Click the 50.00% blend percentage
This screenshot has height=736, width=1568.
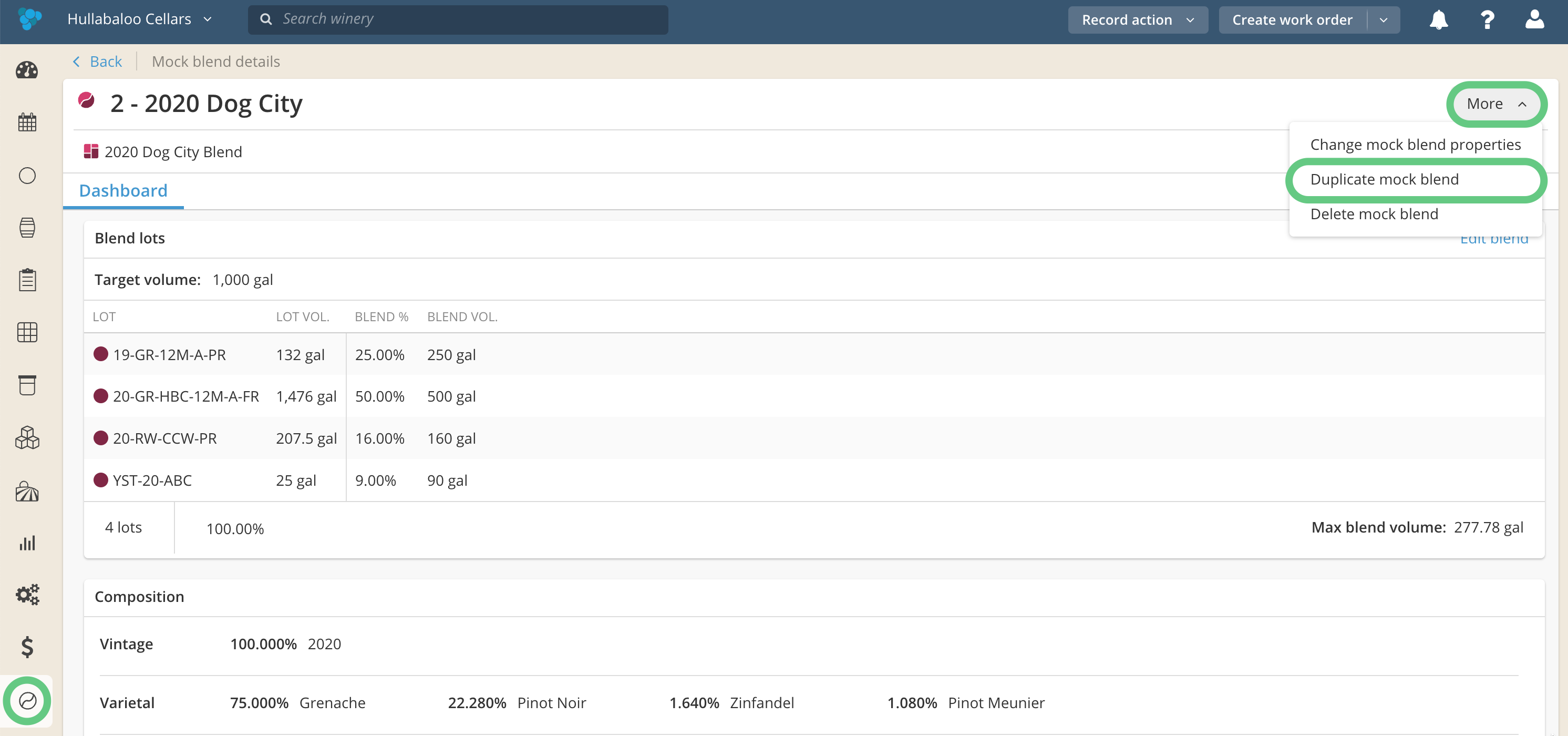click(x=380, y=396)
